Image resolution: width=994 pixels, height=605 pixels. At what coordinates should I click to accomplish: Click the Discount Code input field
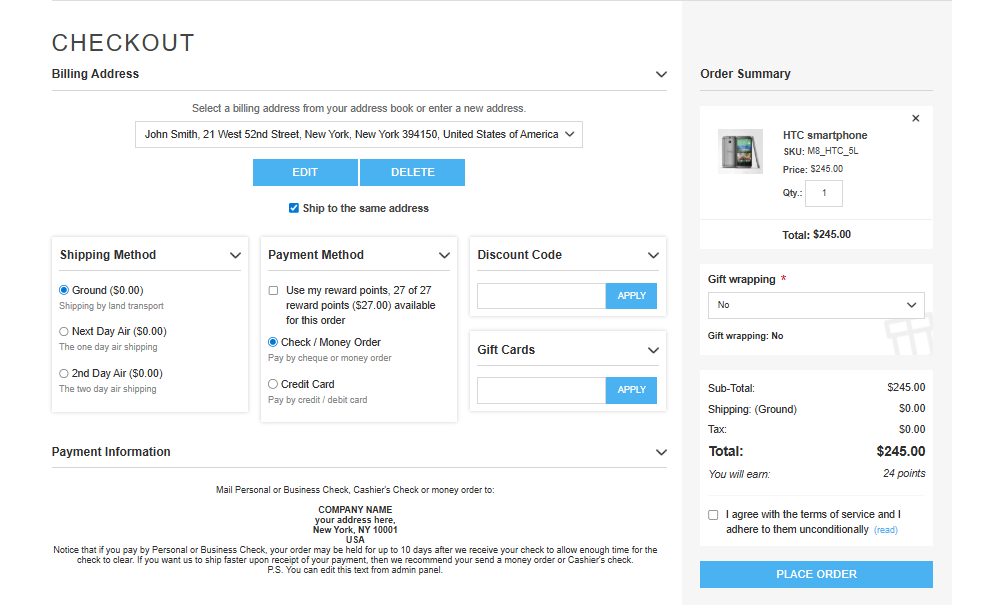pos(541,296)
